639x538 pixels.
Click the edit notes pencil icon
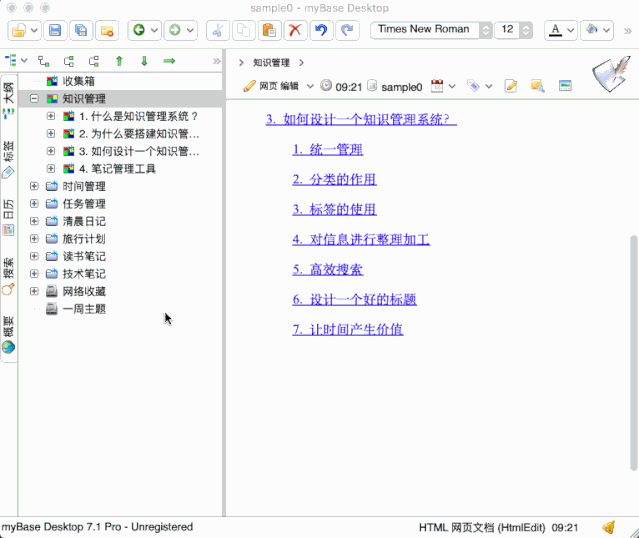click(x=511, y=86)
